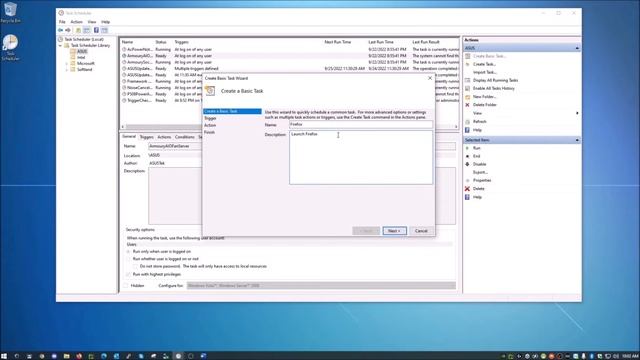Toggle 'Run with highest privileges' checkbox
Viewport: 640px width, 360px height.
(129, 275)
